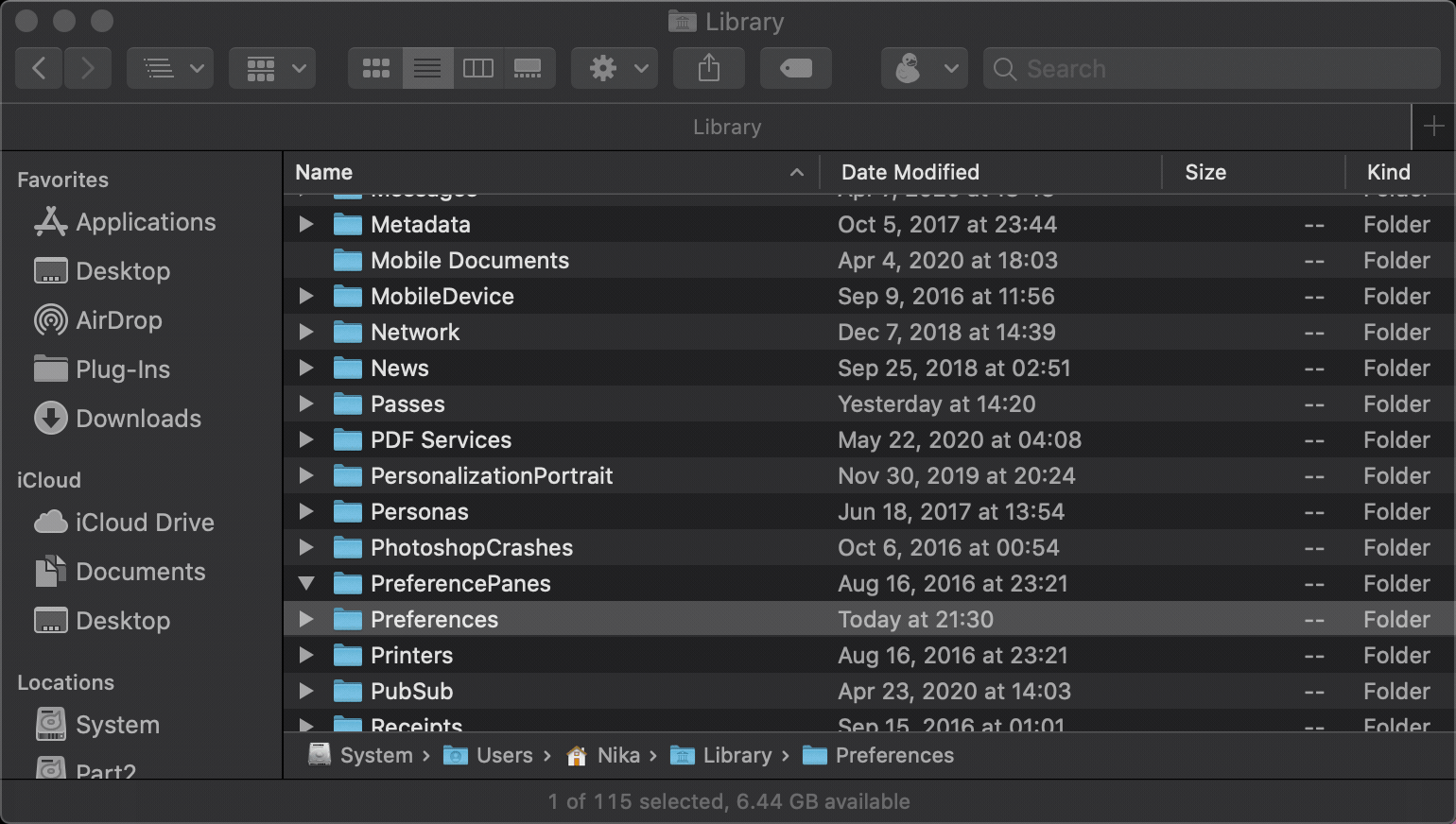
Task: Expand the PDF Services folder
Action: pyautogui.click(x=306, y=440)
